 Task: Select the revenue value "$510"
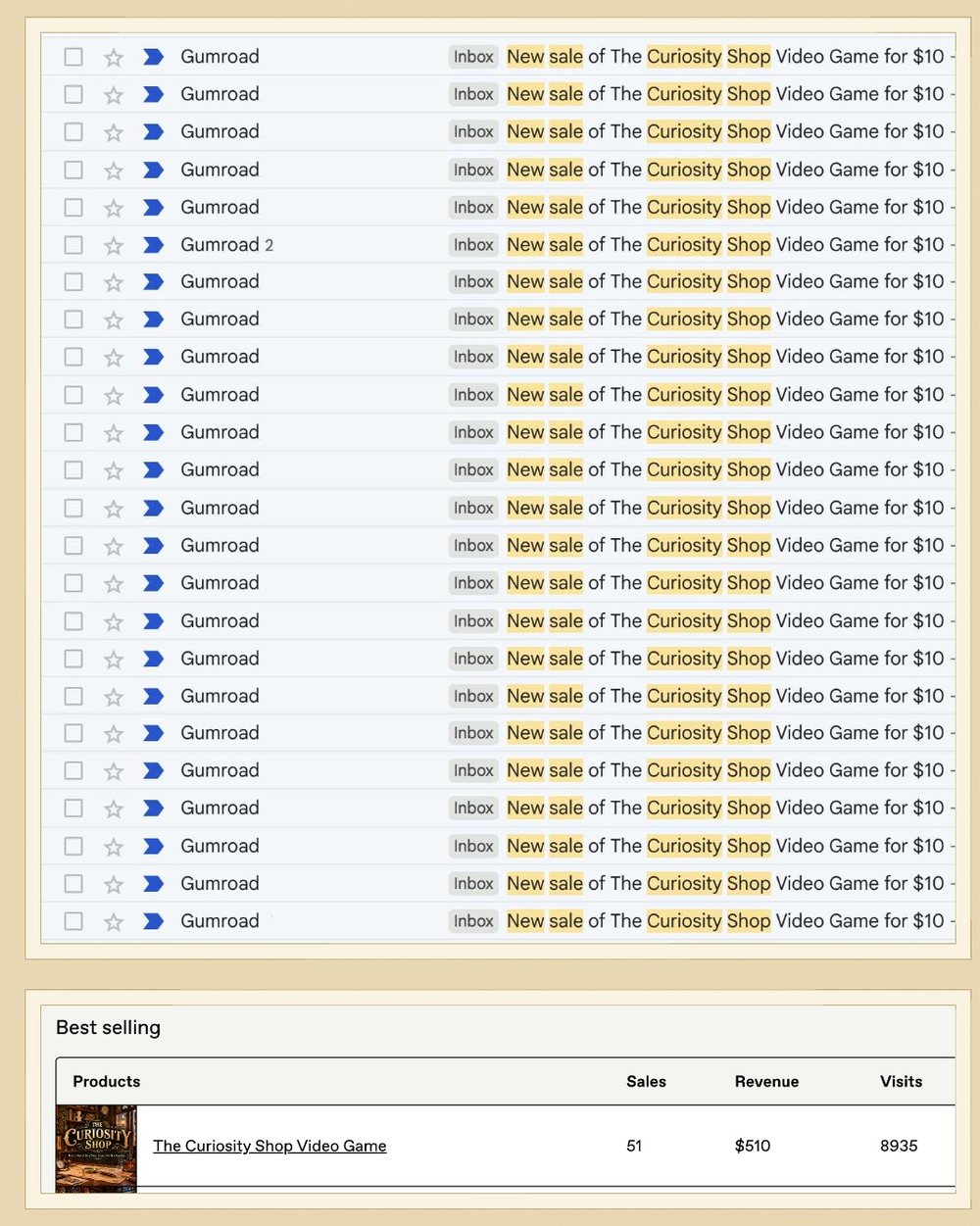click(x=753, y=1146)
